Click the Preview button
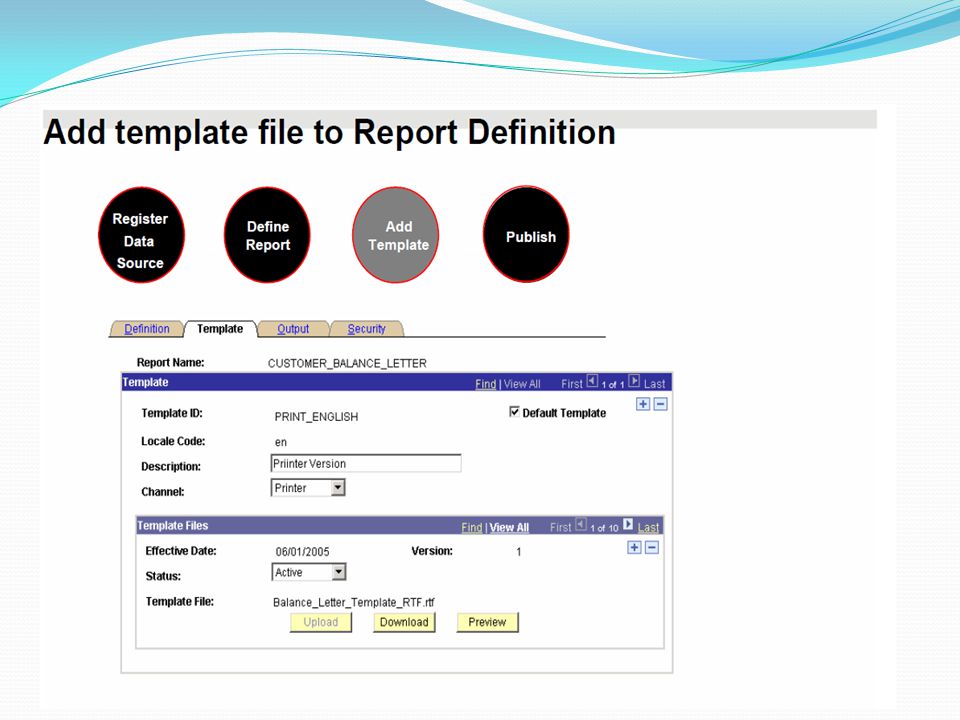Screen dimensions: 960x720 487,622
